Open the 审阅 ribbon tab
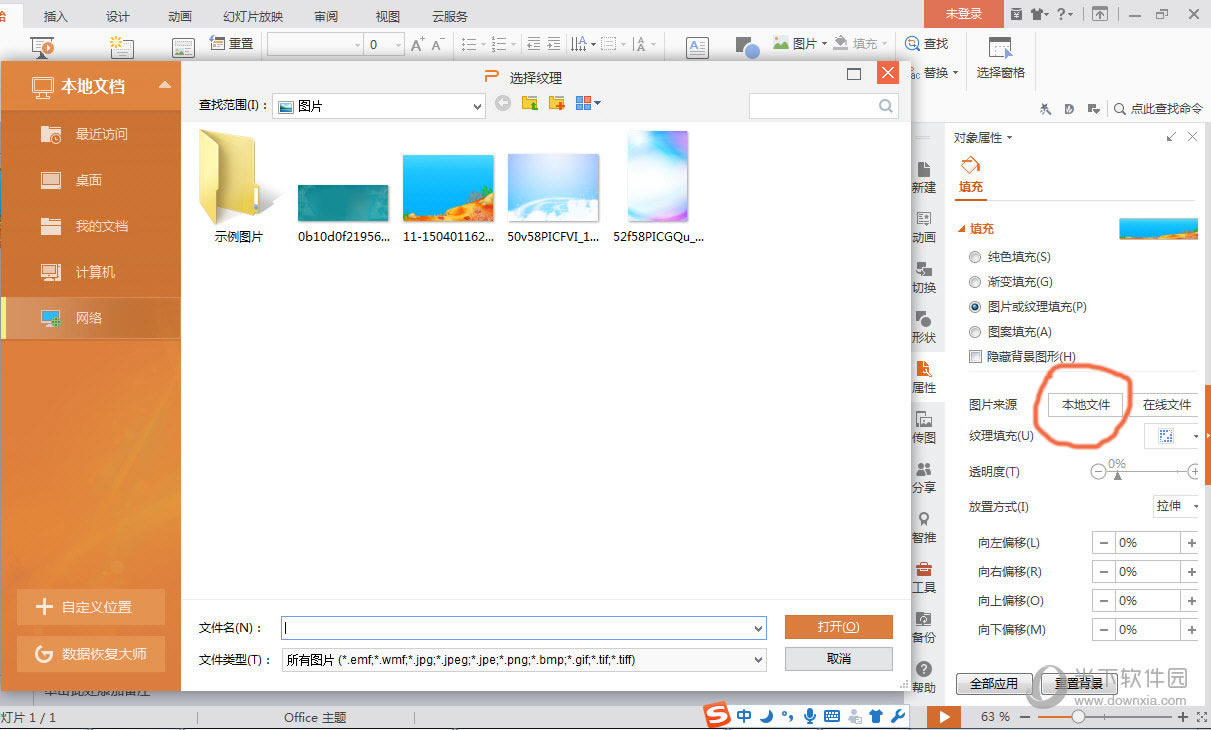Screen dimensions: 1211x730 325,16
